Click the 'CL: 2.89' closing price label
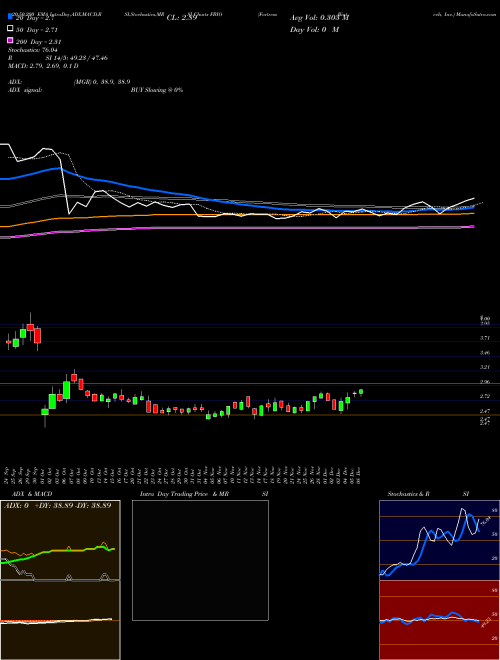The height and width of the screenshot is (660, 500). coord(181,18)
